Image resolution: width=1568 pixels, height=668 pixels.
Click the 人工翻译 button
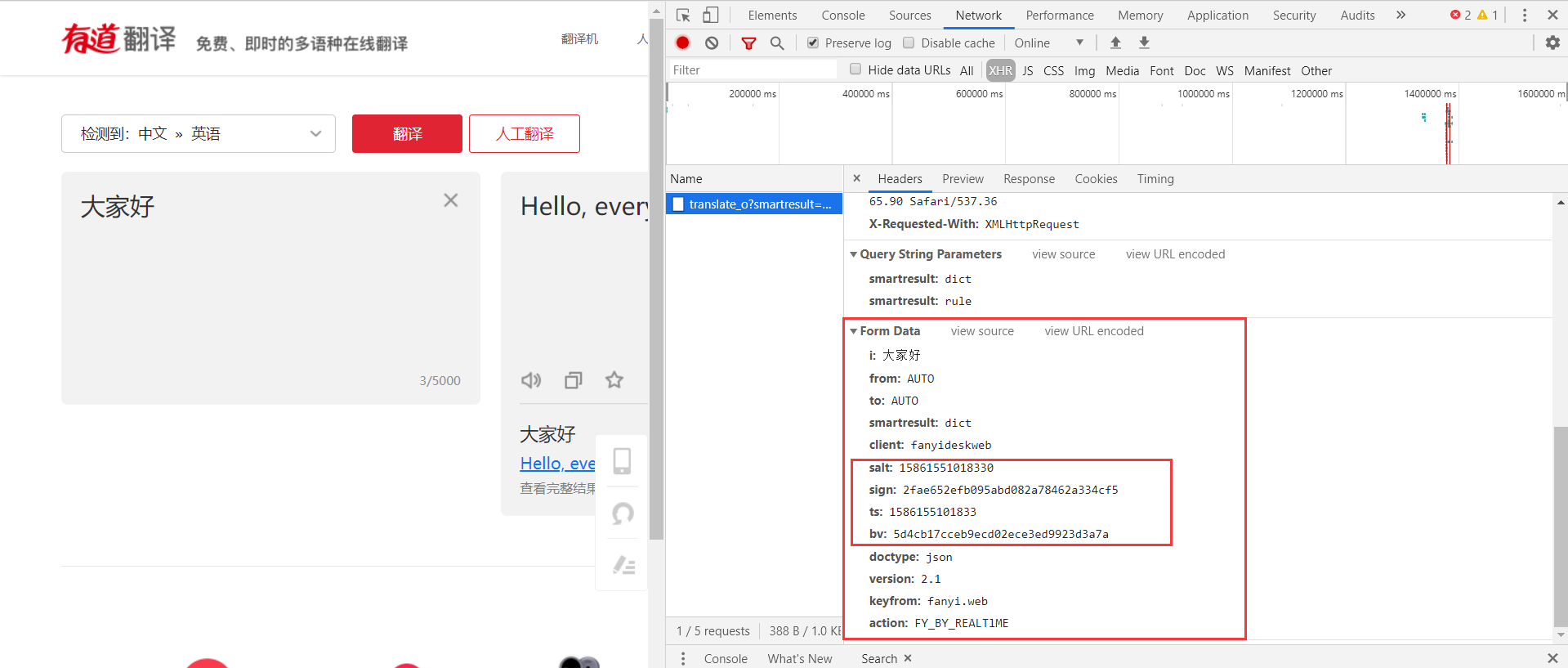click(x=525, y=133)
